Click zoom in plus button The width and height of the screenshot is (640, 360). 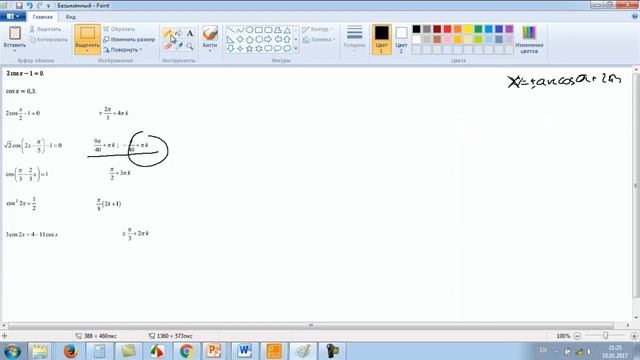tap(634, 336)
